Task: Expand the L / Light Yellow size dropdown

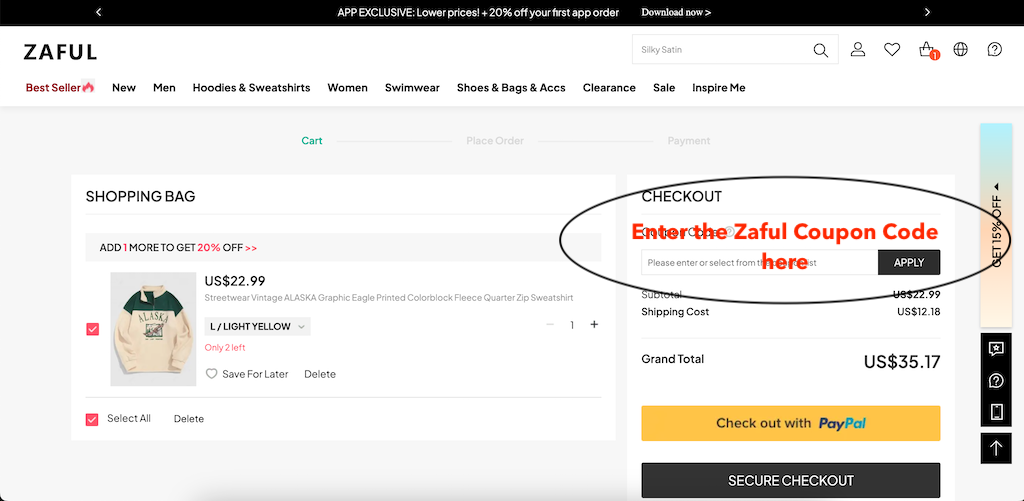Action: [x=257, y=326]
